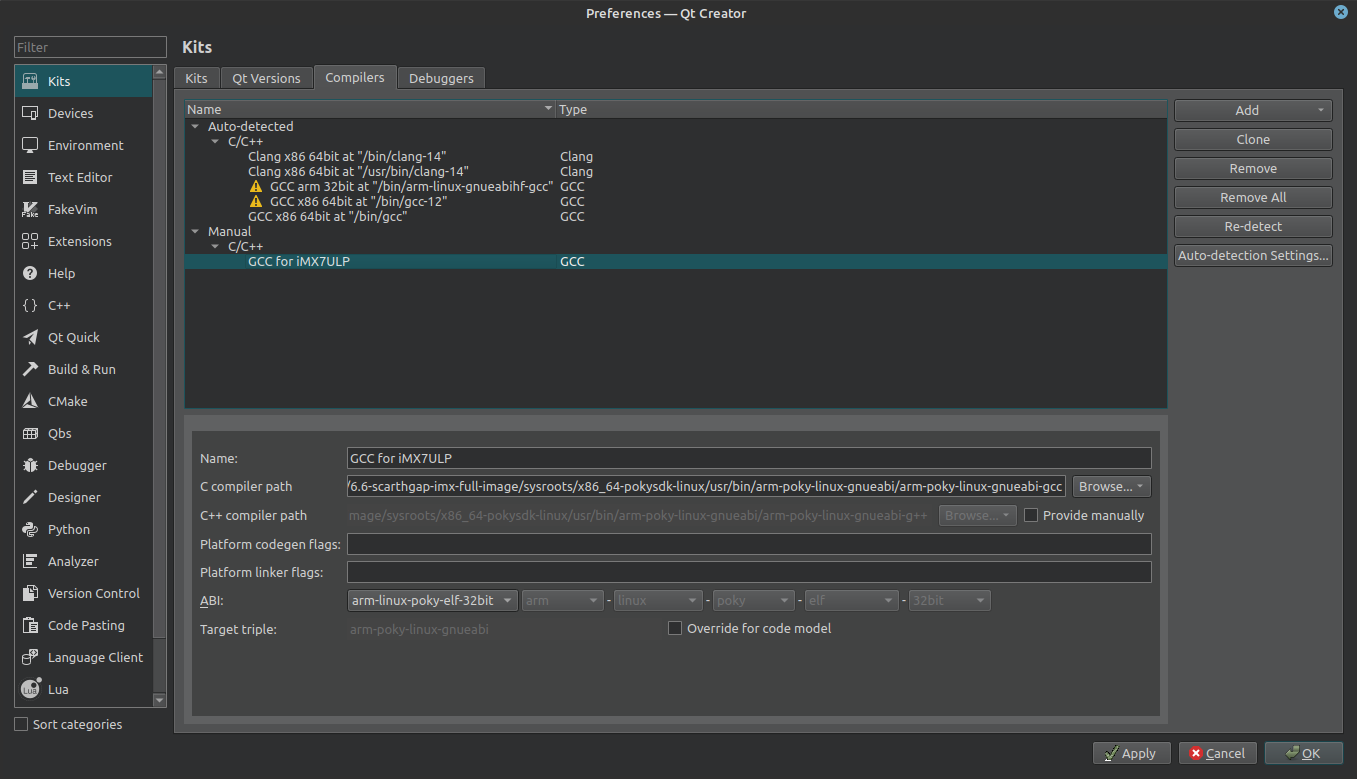Viewport: 1357px width, 779px height.
Task: Click the Apply button
Action: 1131,753
